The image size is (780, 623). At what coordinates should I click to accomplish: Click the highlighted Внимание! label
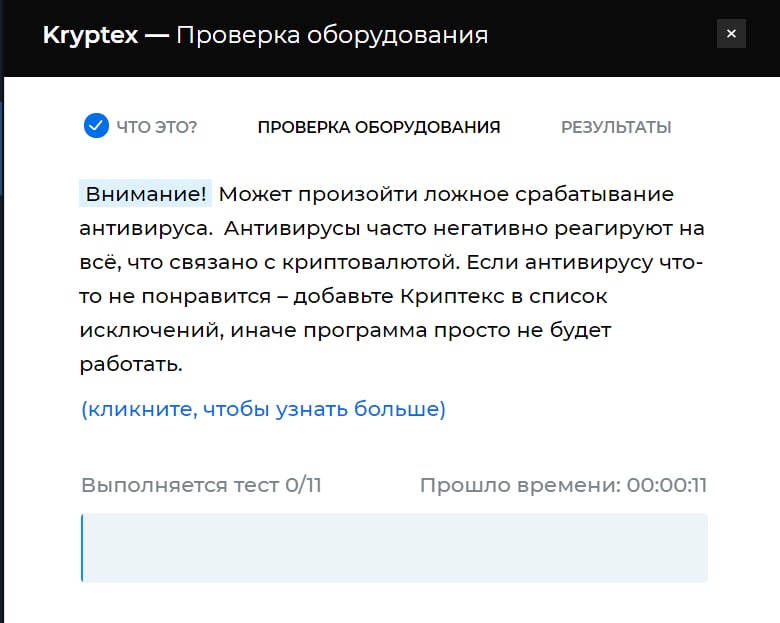pos(145,194)
